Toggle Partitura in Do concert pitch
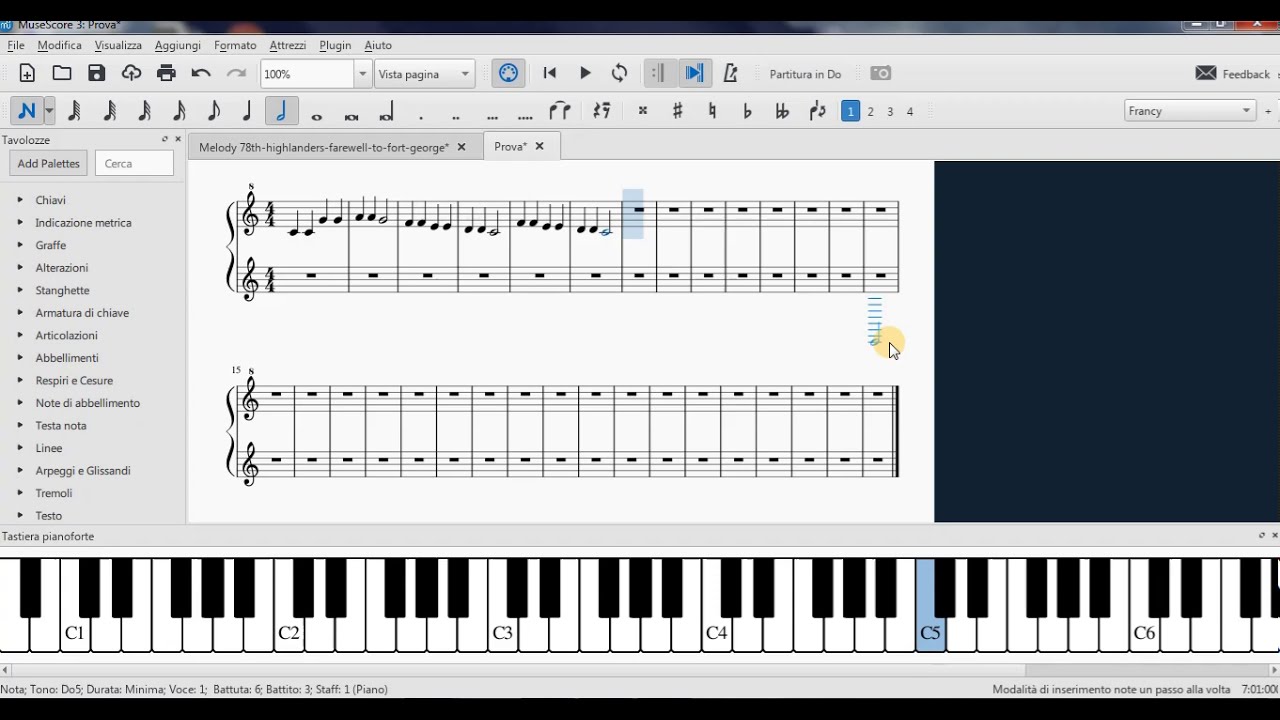This screenshot has height=720, width=1280. (805, 74)
